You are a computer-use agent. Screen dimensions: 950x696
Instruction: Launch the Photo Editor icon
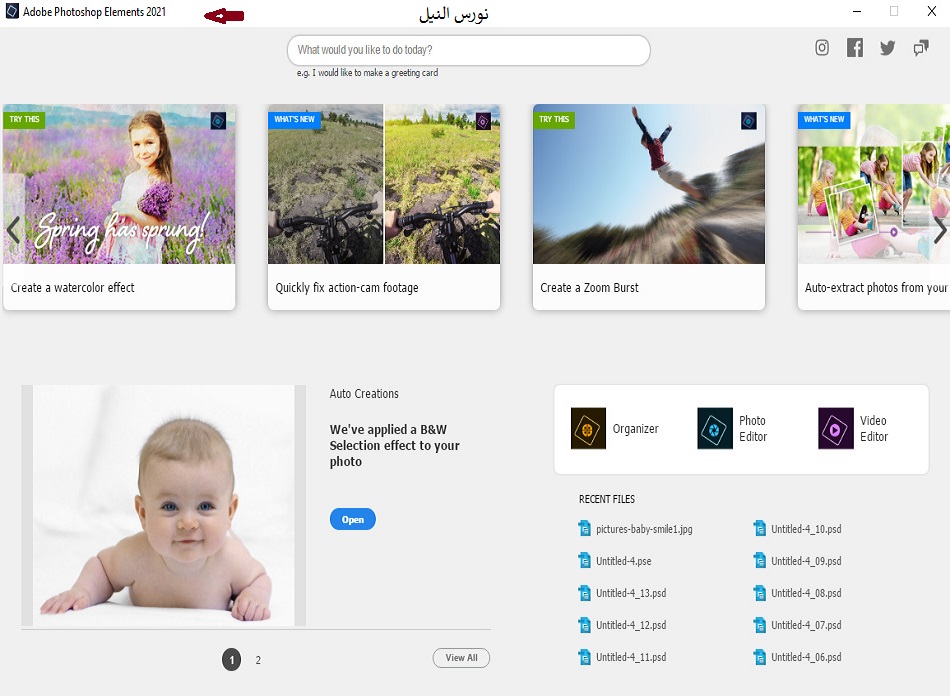(715, 429)
